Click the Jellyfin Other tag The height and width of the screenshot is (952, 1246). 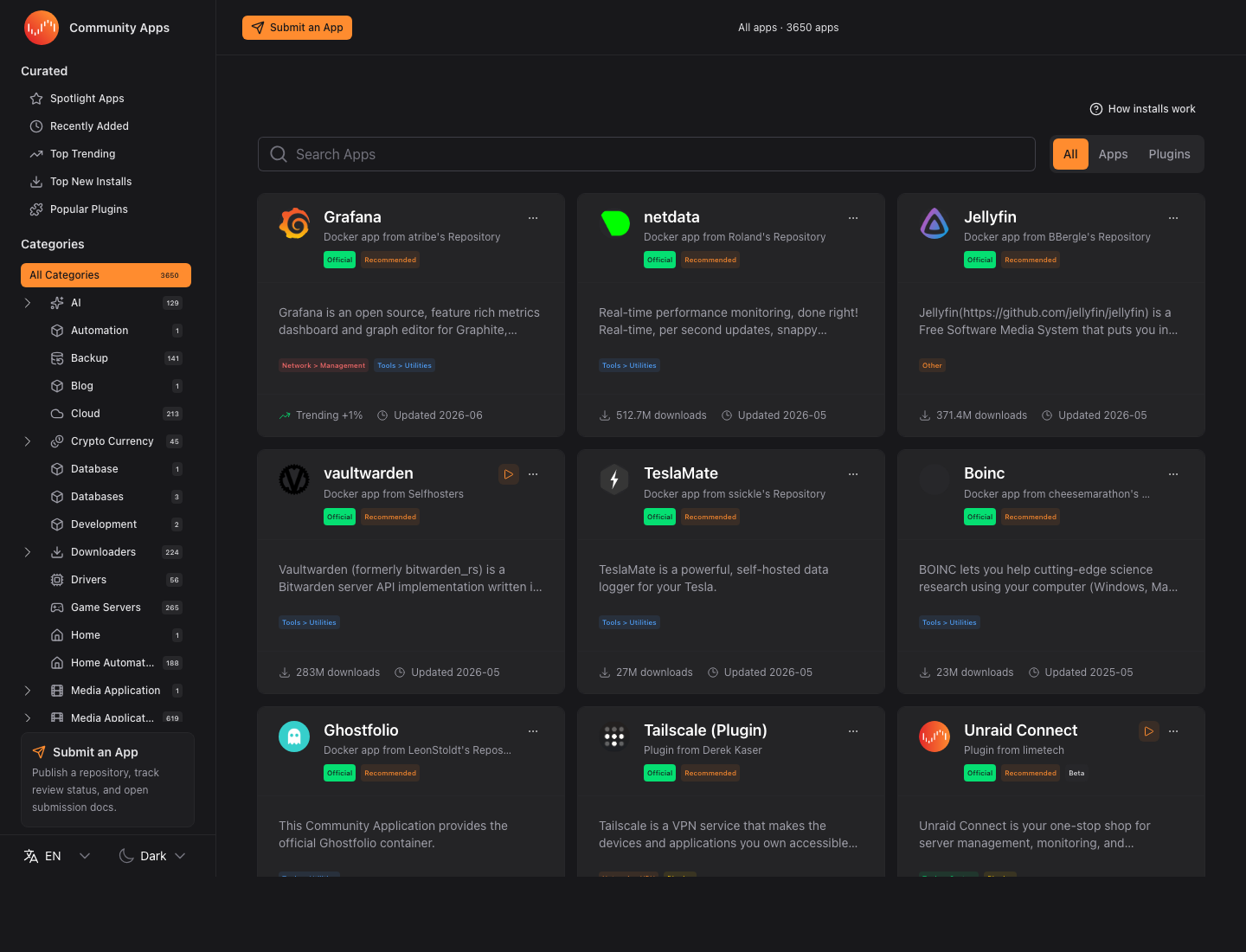932,365
